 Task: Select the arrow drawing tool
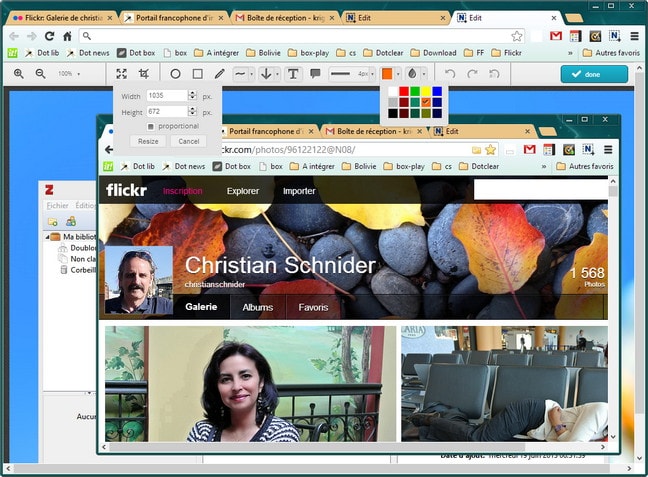[266, 74]
